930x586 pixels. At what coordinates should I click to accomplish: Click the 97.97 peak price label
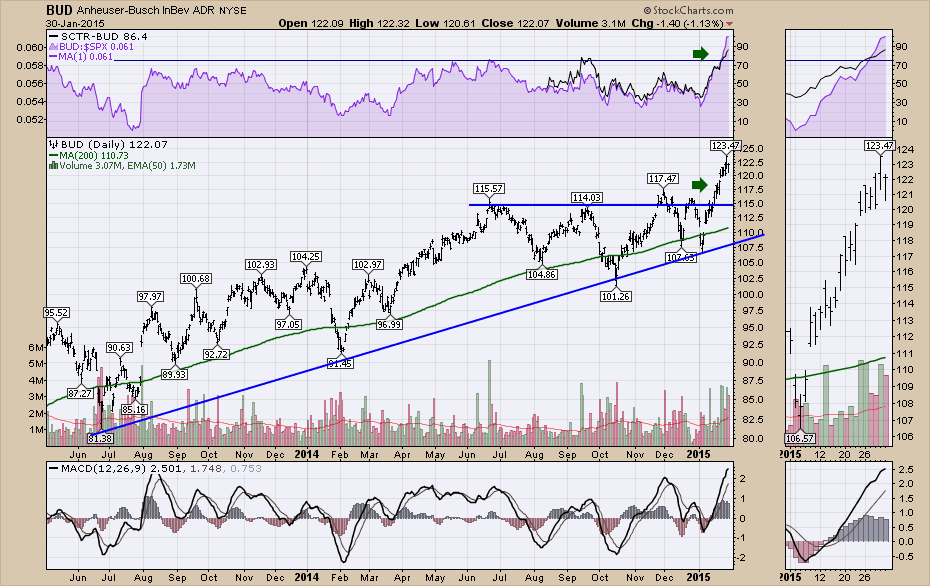point(150,297)
